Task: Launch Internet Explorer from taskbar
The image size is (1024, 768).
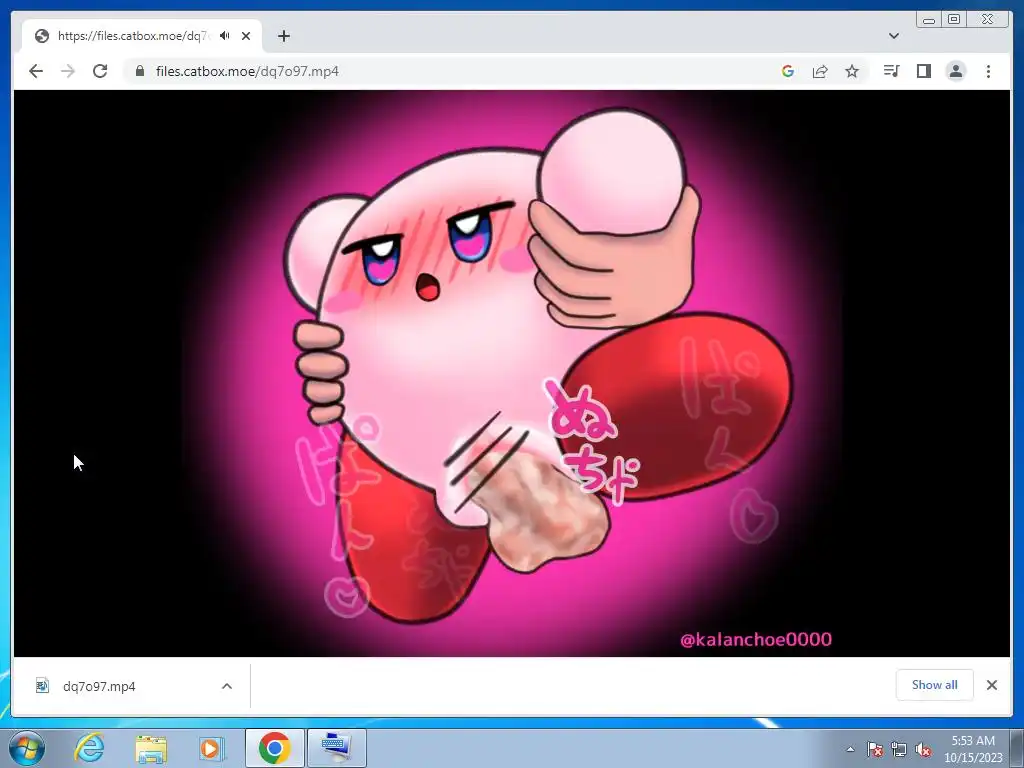Action: point(89,748)
